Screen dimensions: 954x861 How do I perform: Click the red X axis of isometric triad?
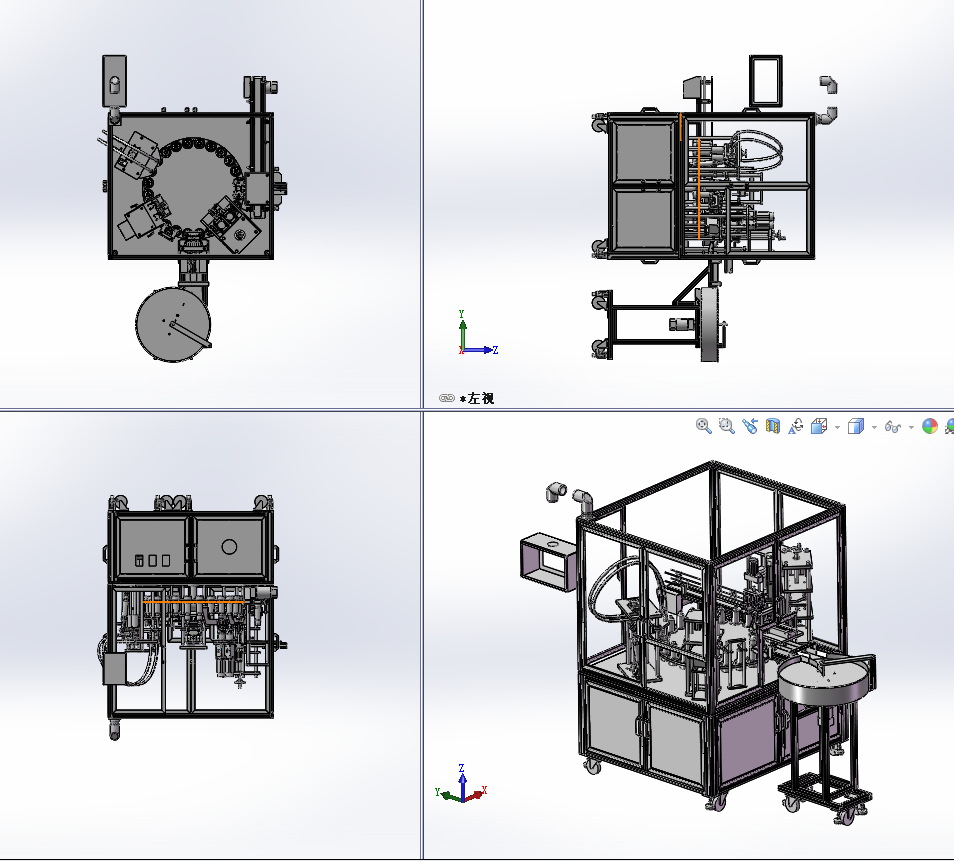click(480, 792)
